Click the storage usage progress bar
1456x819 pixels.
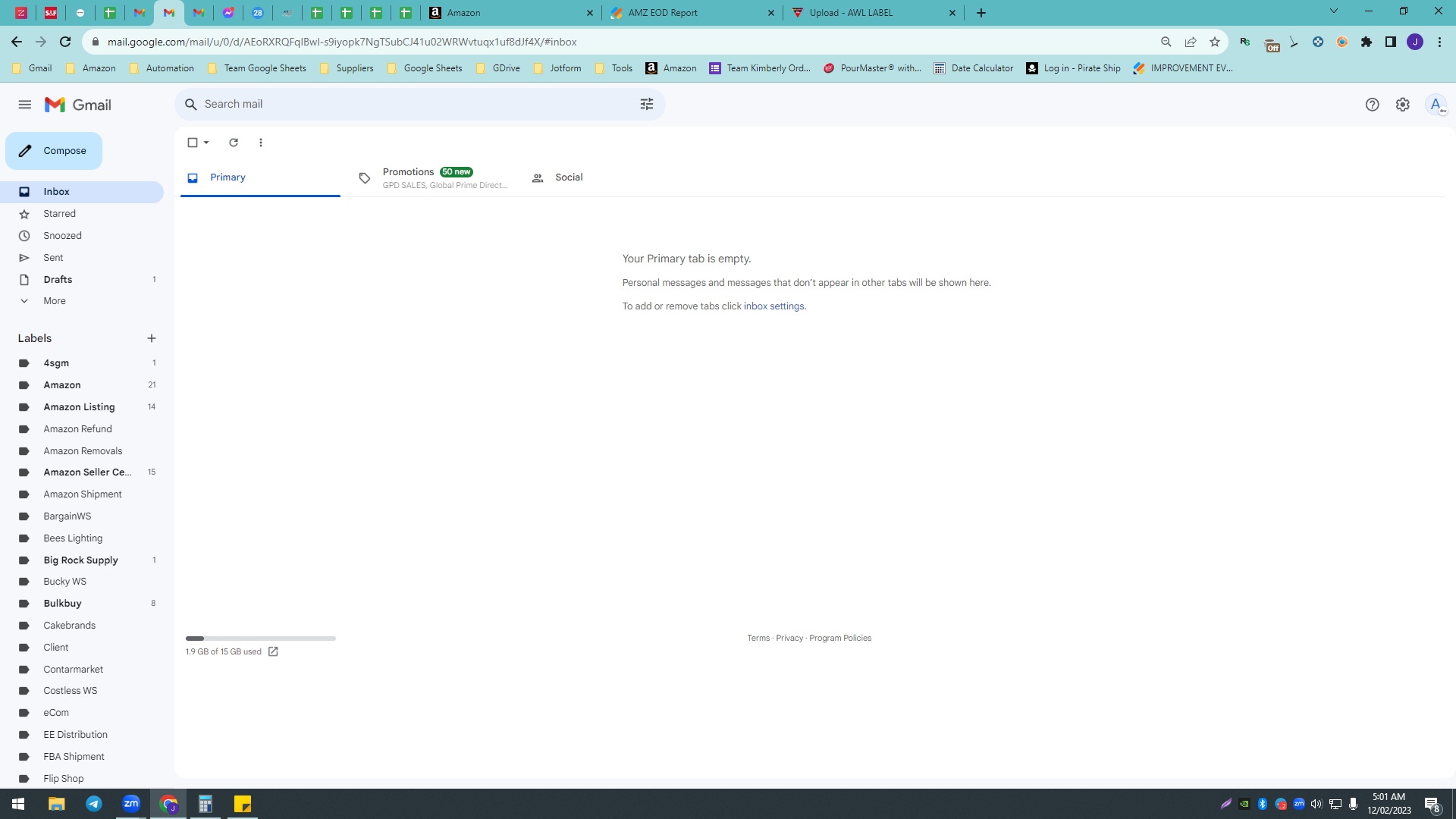pos(261,639)
